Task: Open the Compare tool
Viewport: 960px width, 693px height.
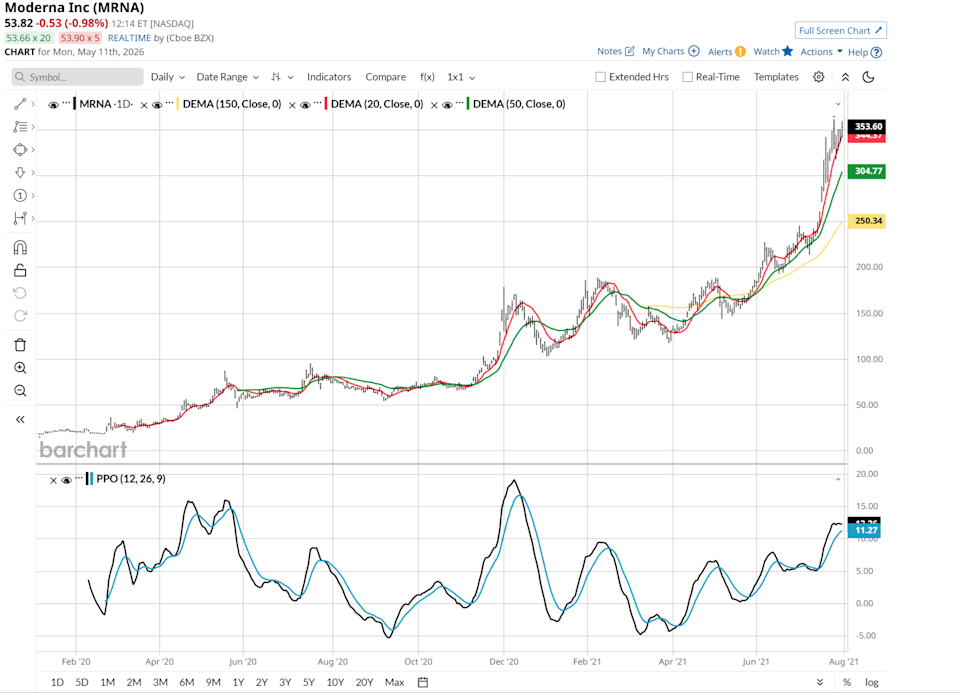Action: point(386,77)
